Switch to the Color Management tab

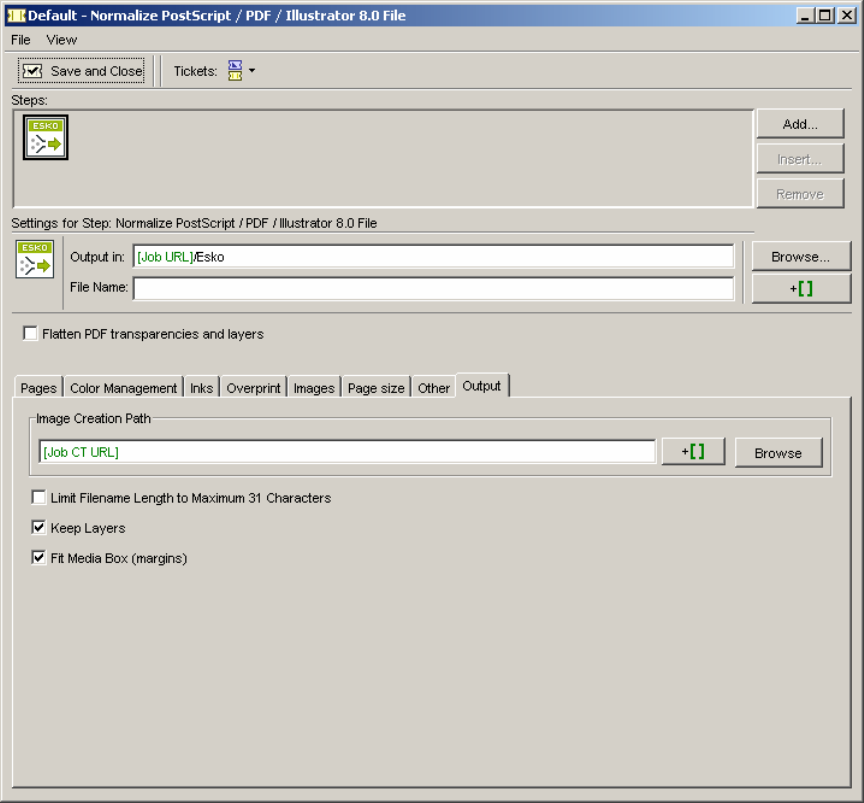coord(123,388)
